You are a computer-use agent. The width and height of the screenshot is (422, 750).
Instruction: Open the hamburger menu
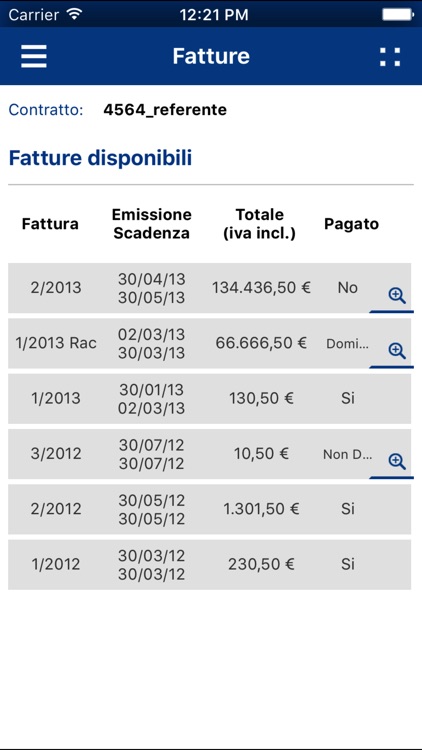click(x=33, y=56)
